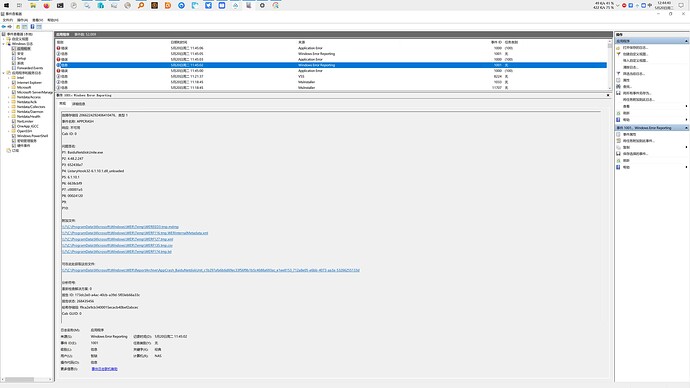Click the Firefox icon in the taskbar
This screenshot has height=388, width=690.
[x=47, y=5]
